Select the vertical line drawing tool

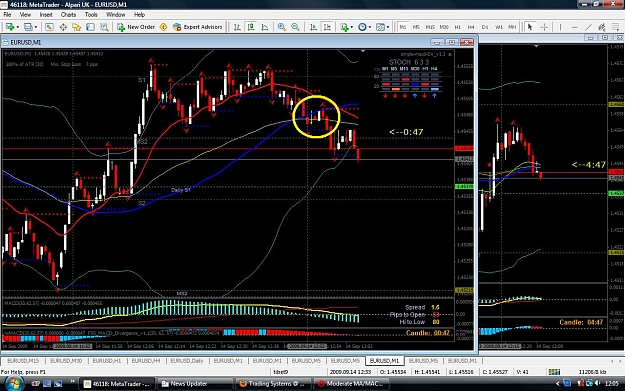(x=560, y=27)
